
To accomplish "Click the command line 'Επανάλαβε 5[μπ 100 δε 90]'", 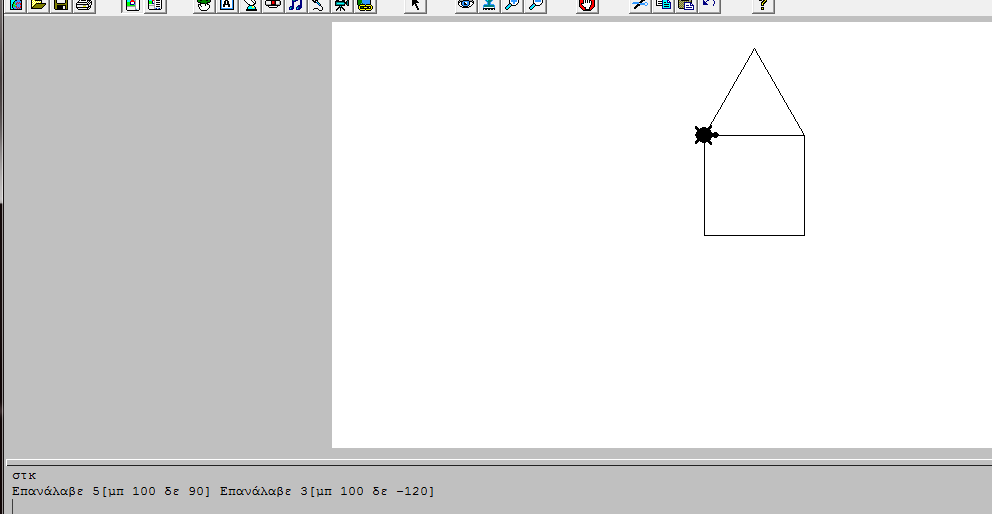I will pos(111,491).
